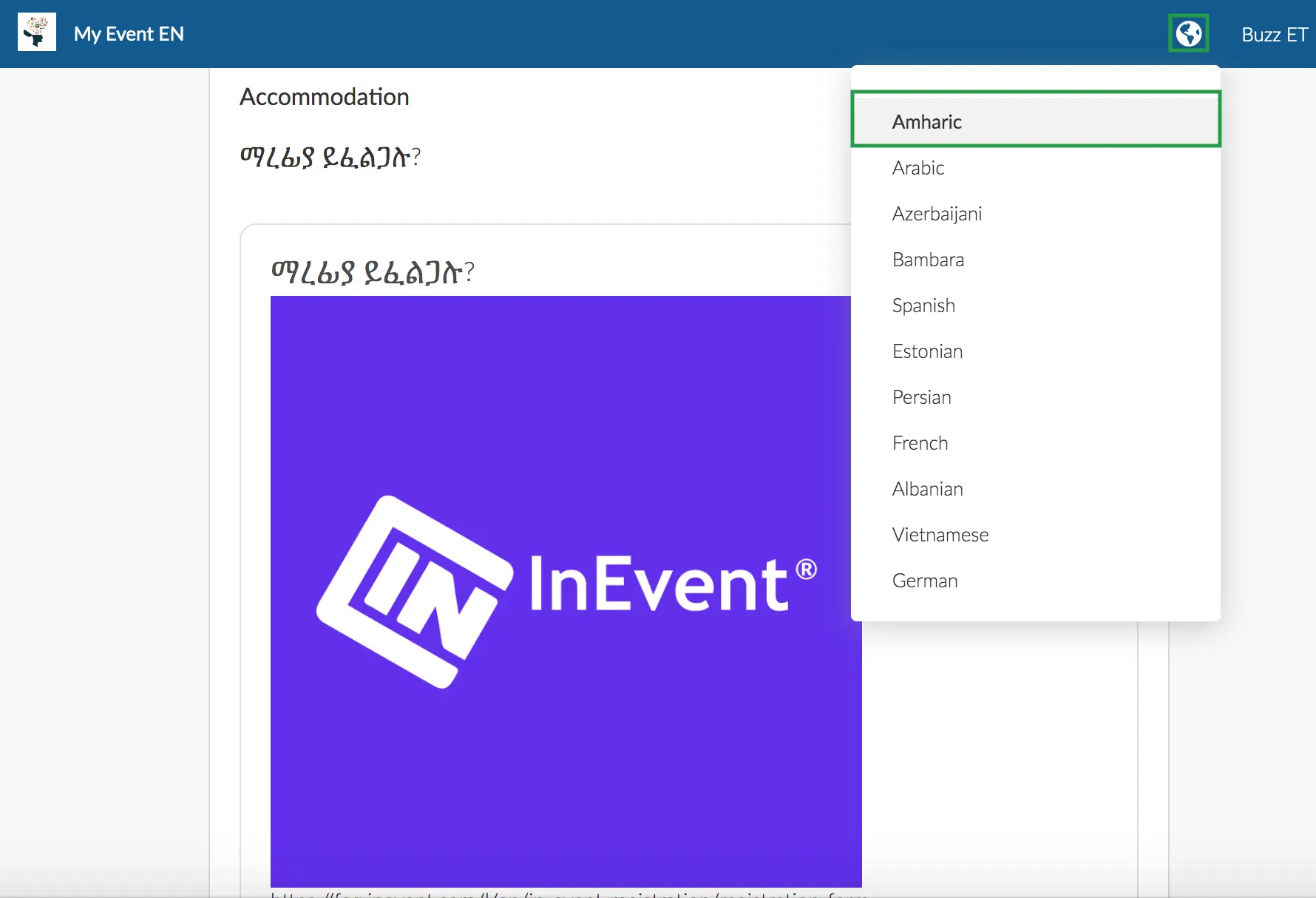Screen dimensions: 1316x898
Task: Open the Buzz ET user menu
Action: click(x=1275, y=35)
